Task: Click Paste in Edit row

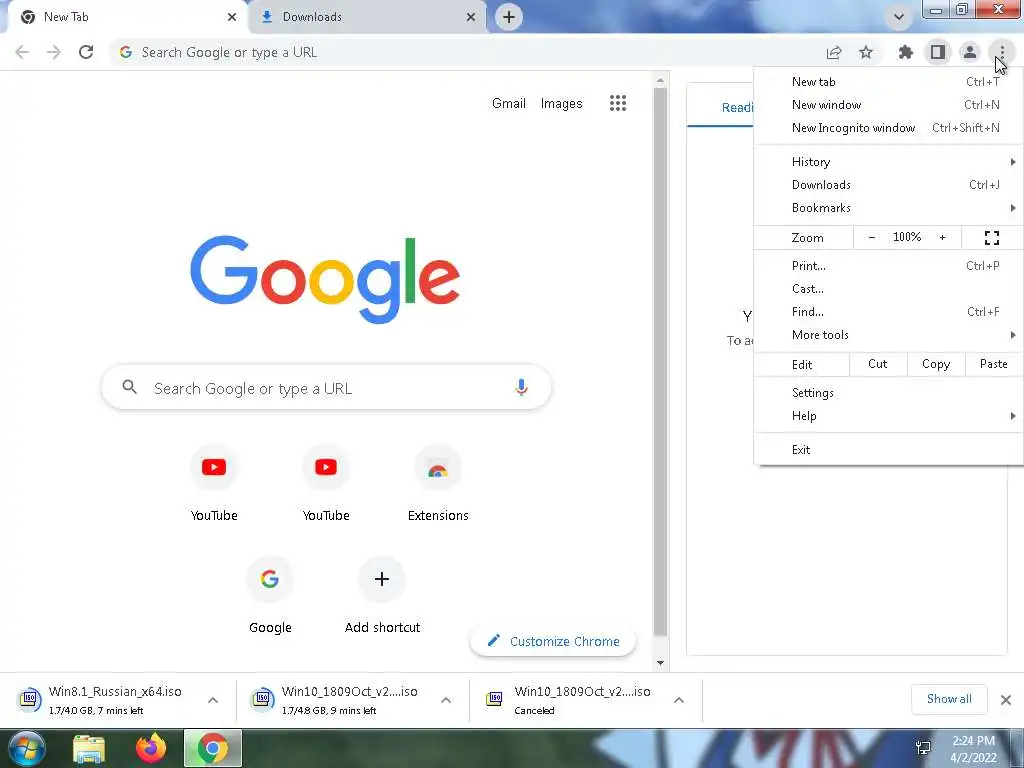Action: (993, 364)
